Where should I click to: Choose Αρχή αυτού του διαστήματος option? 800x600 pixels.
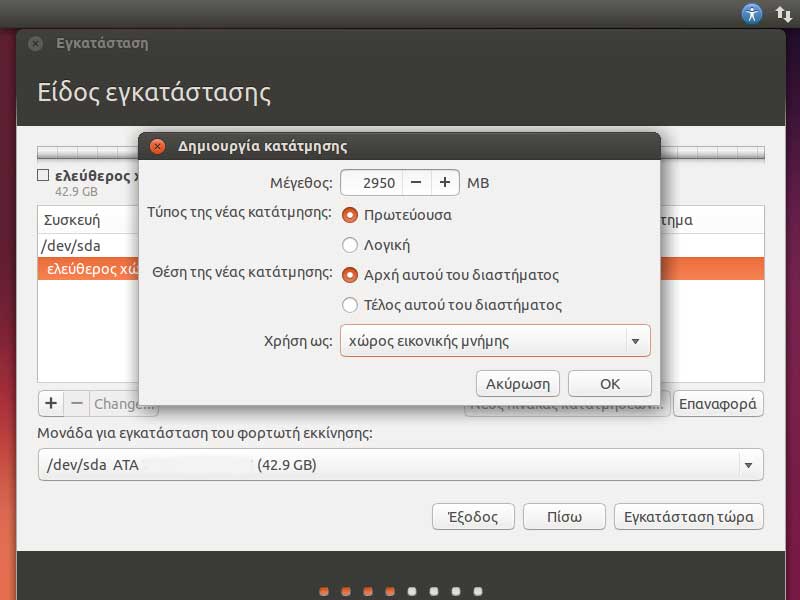[350, 275]
